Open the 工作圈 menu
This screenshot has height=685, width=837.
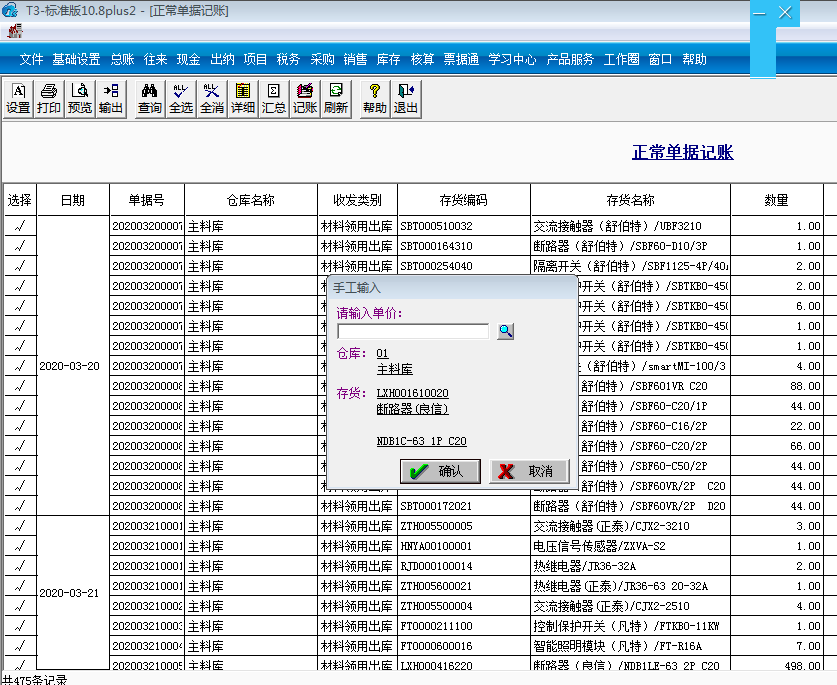[621, 59]
